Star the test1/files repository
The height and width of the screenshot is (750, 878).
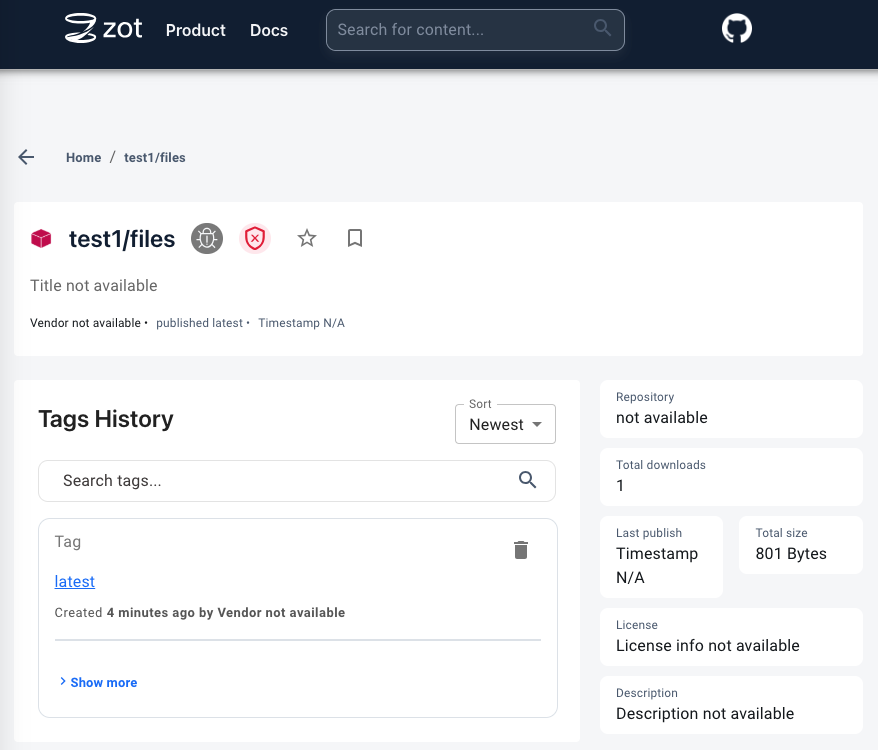click(x=307, y=238)
